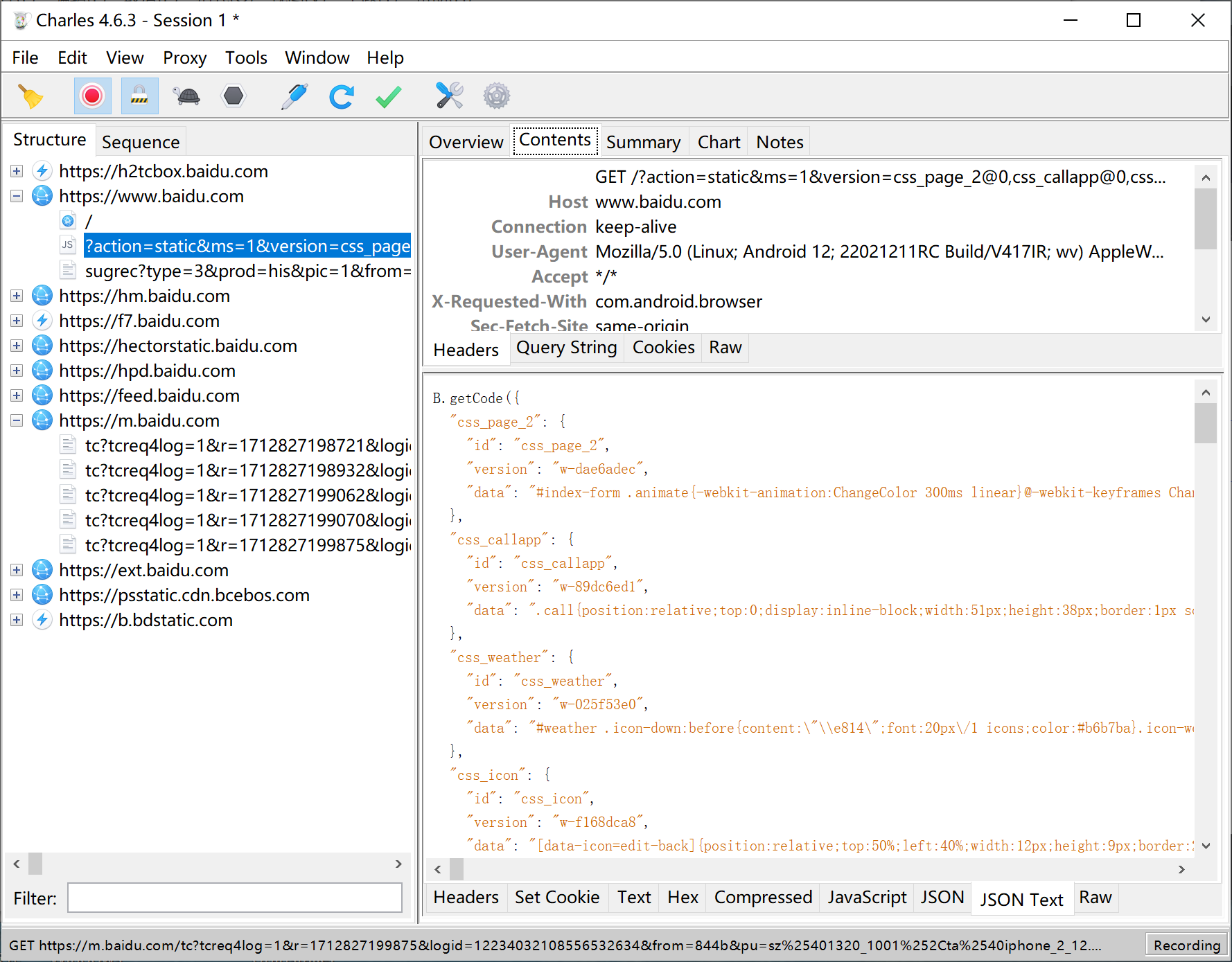
Task: Click request headers scroll down arrow
Action: click(1206, 319)
